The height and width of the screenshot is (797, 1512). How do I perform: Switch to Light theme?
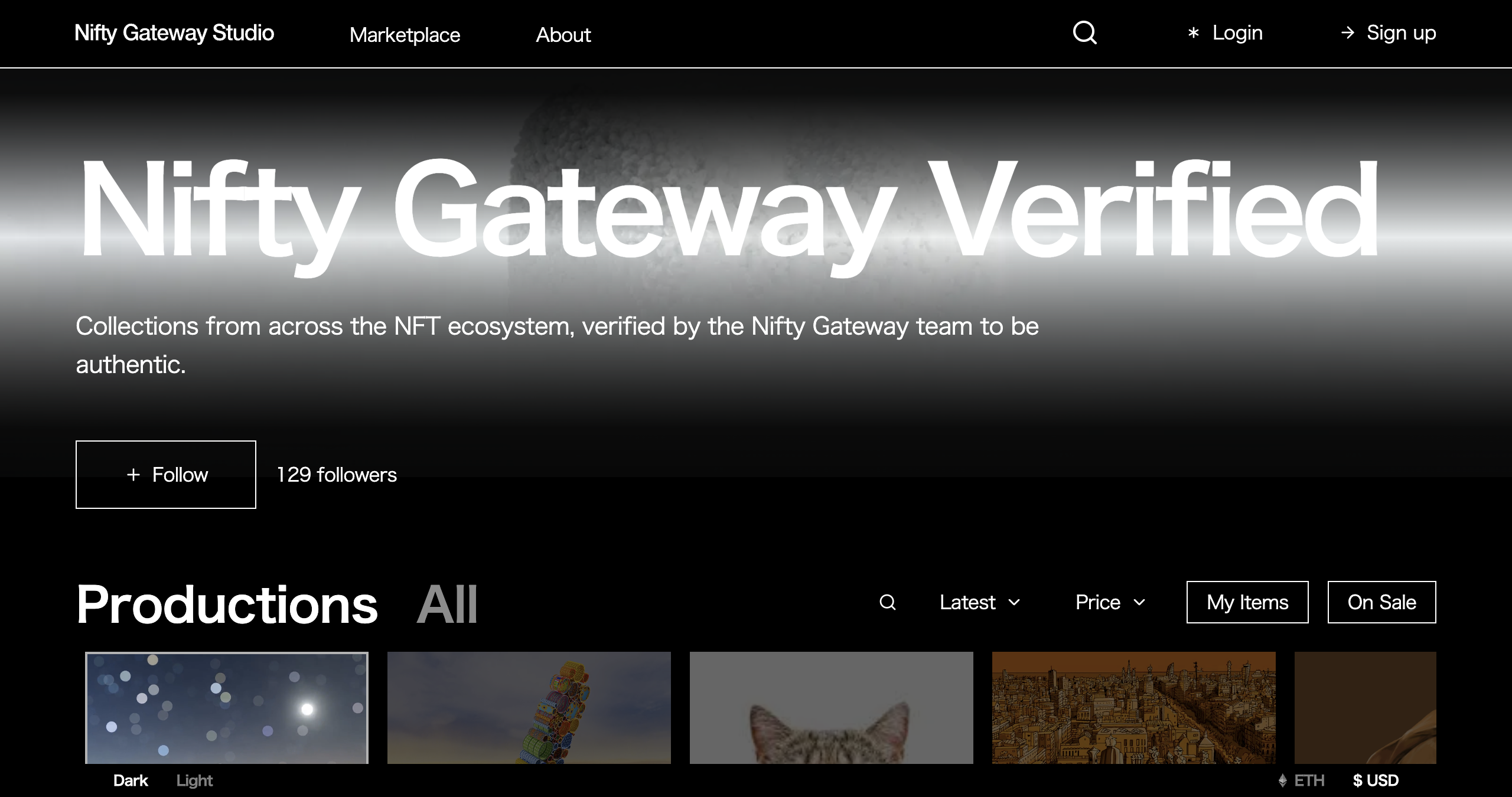click(194, 780)
